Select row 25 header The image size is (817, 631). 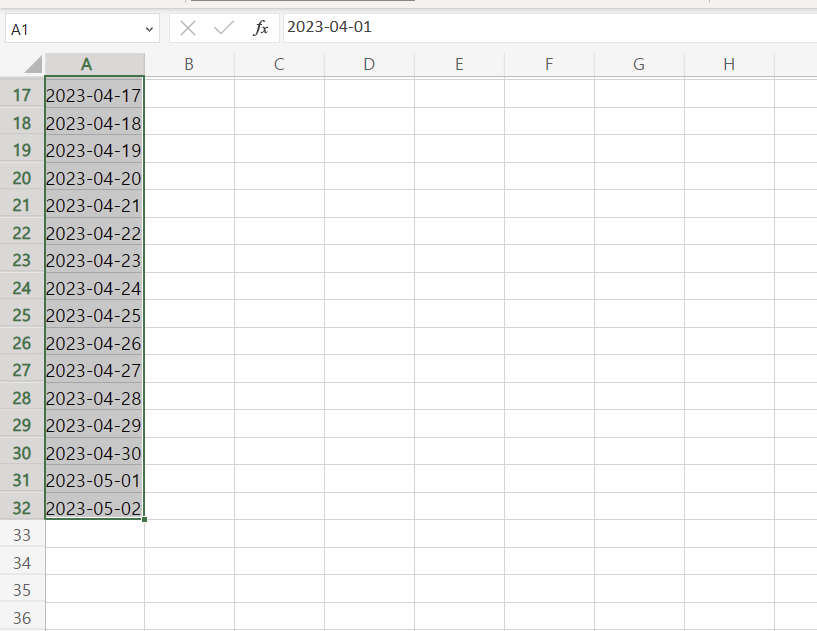[22, 314]
